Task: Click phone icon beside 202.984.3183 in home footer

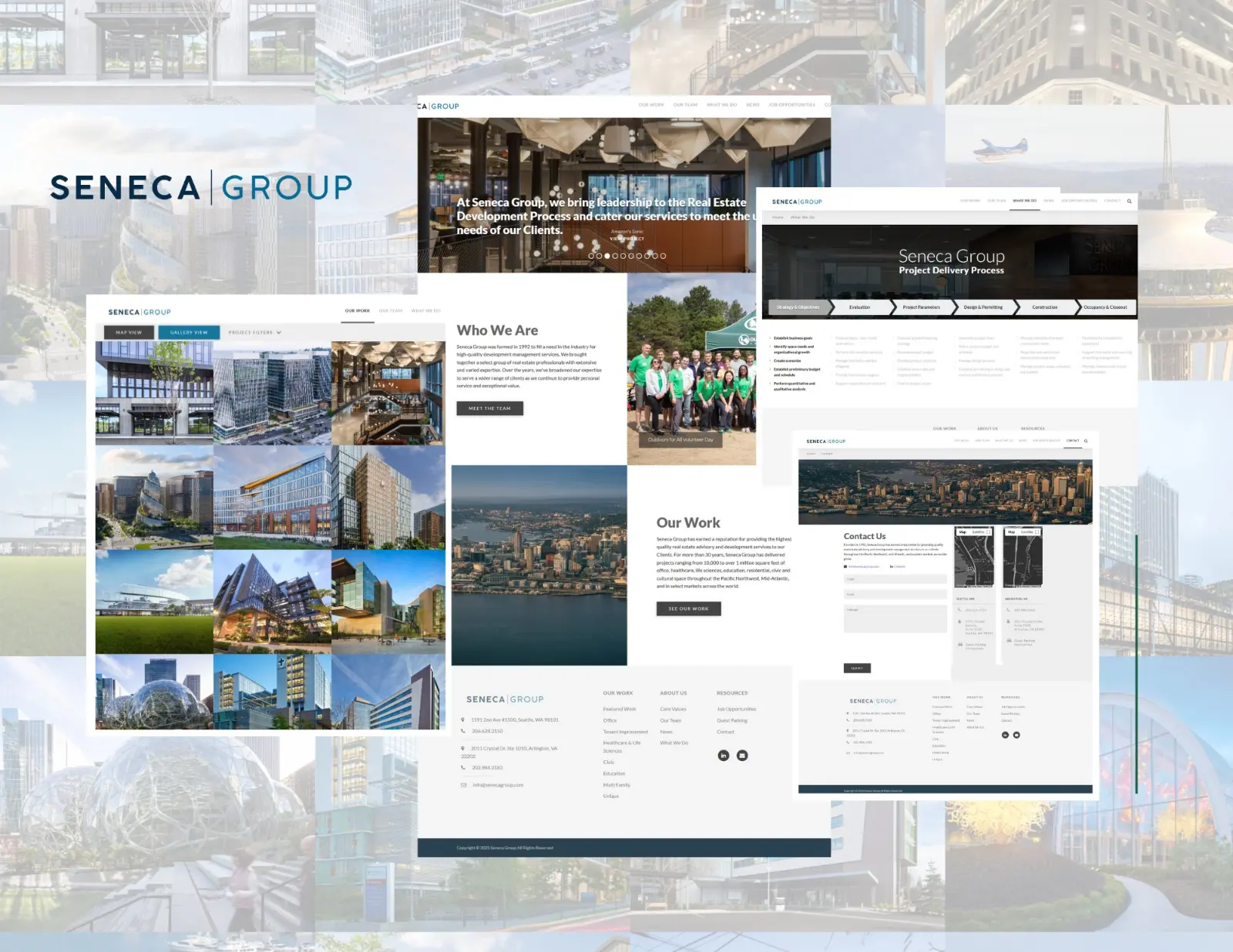Action: coord(462,767)
